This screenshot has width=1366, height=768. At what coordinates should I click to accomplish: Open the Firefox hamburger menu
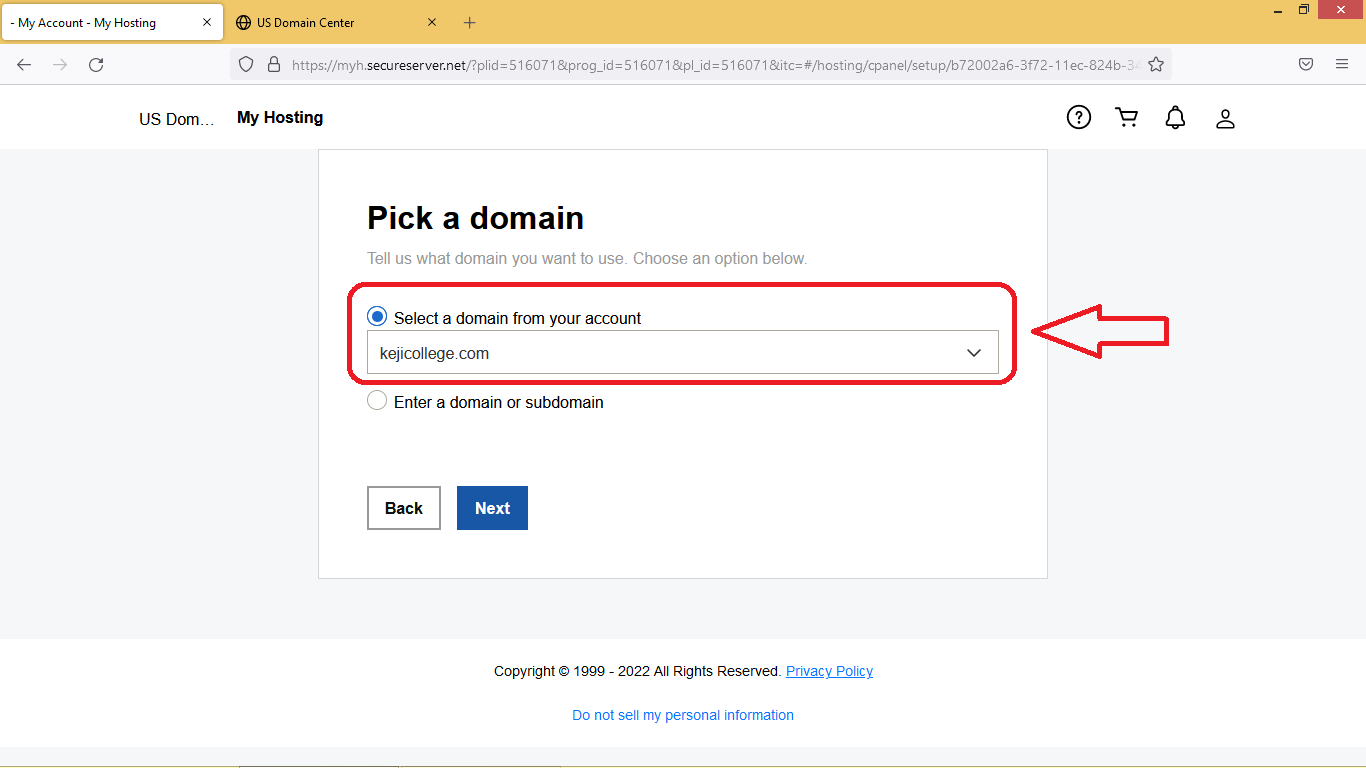click(x=1342, y=65)
